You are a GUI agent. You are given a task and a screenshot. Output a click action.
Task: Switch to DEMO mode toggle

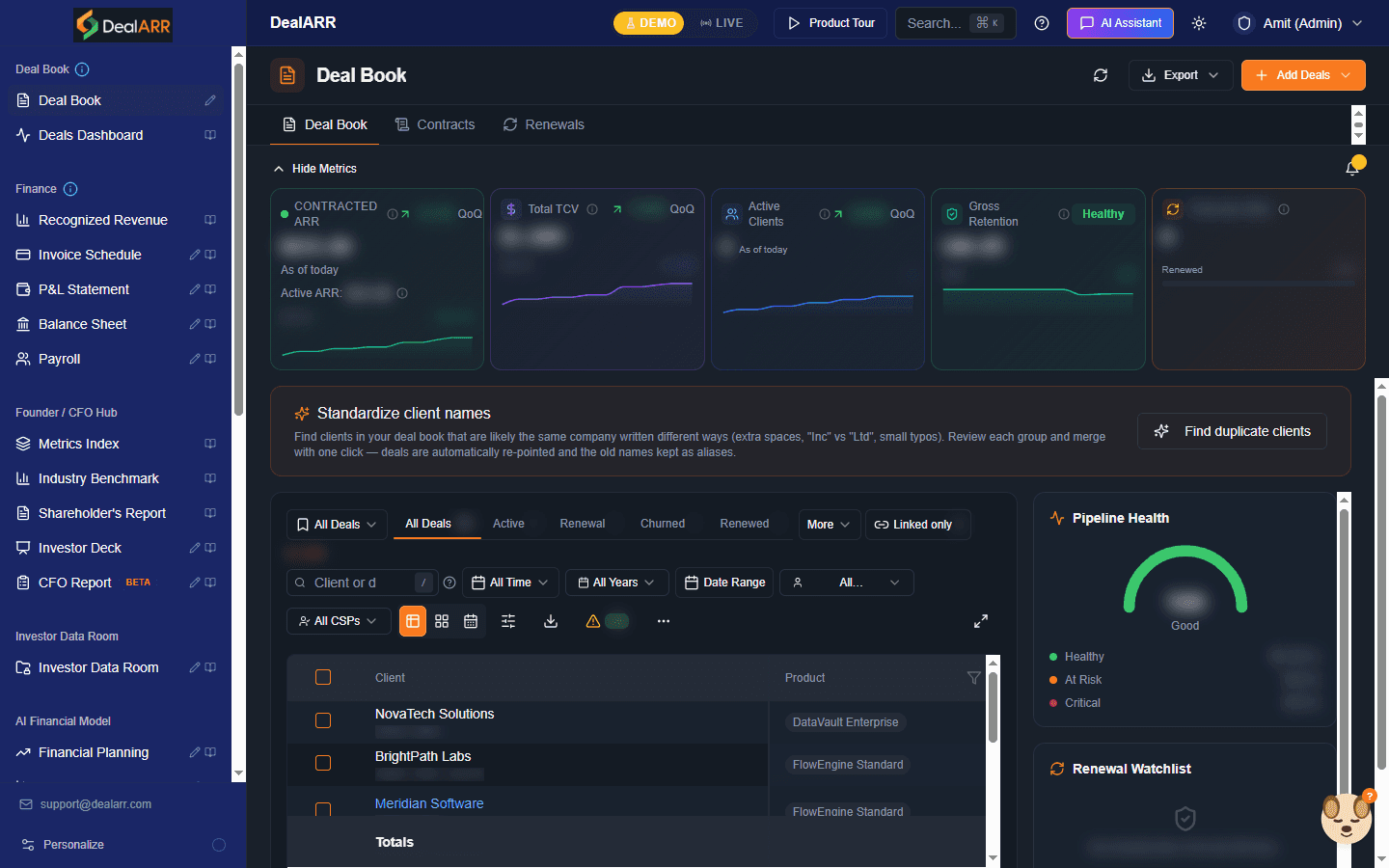click(649, 23)
